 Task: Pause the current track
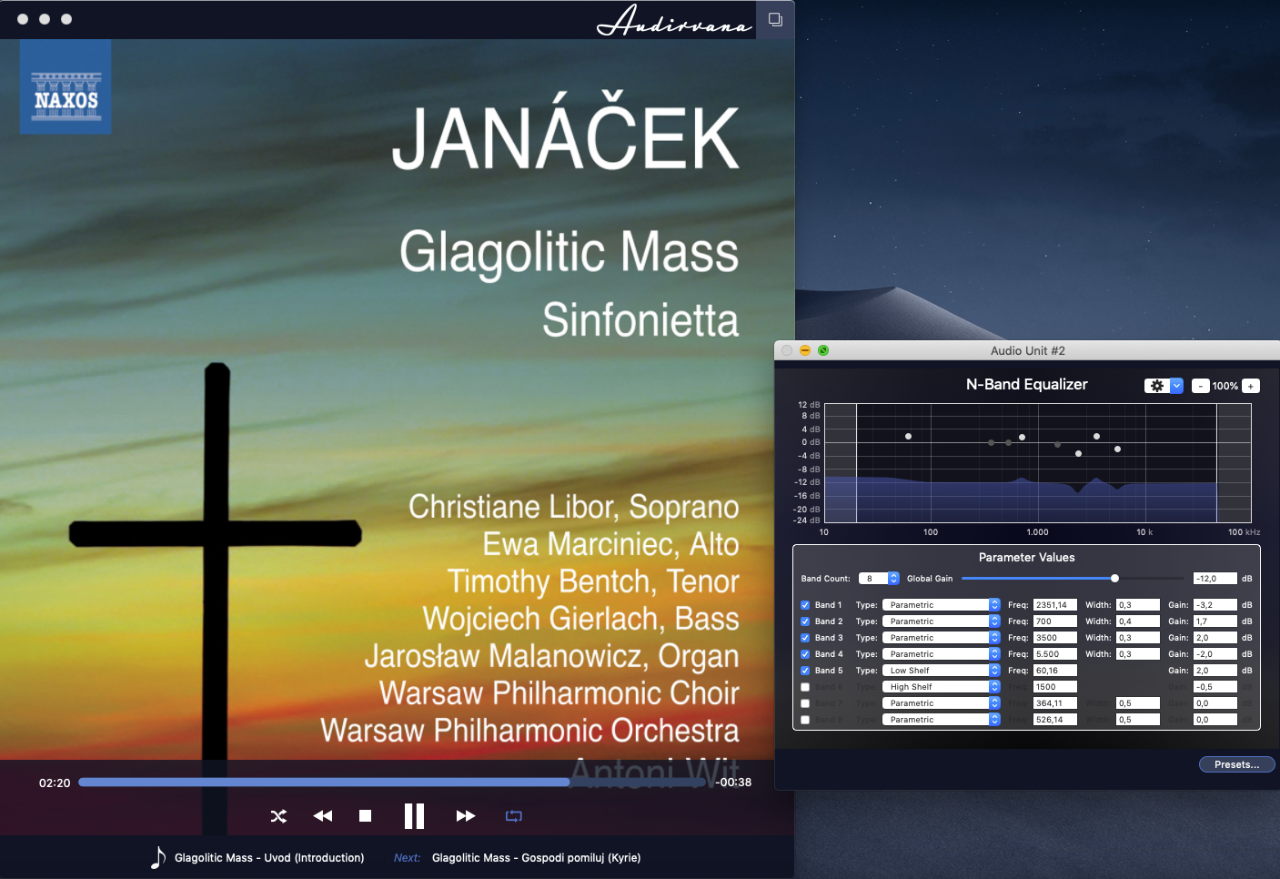pos(414,816)
